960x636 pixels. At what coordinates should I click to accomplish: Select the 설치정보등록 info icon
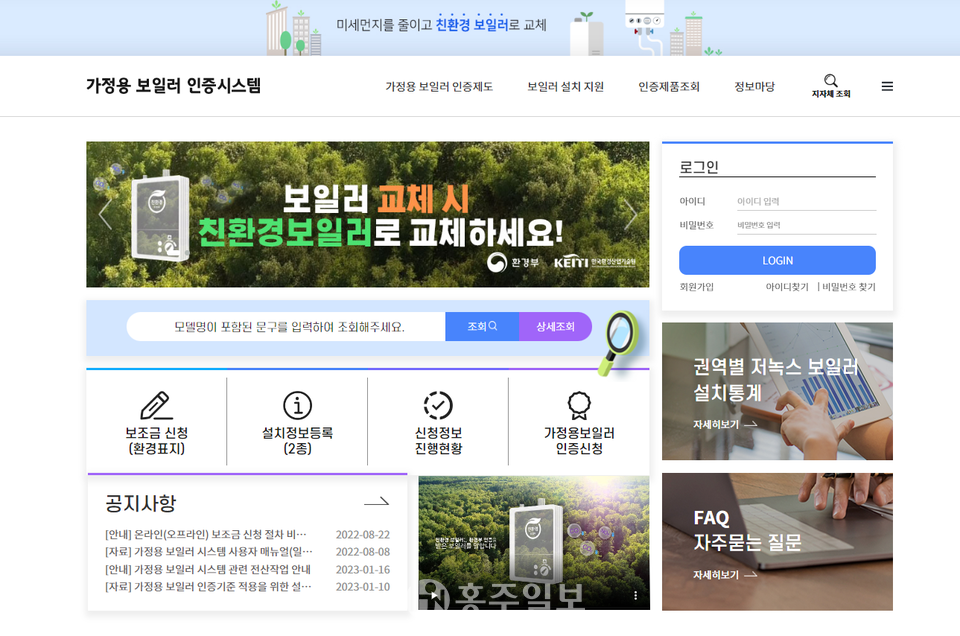tap(297, 405)
